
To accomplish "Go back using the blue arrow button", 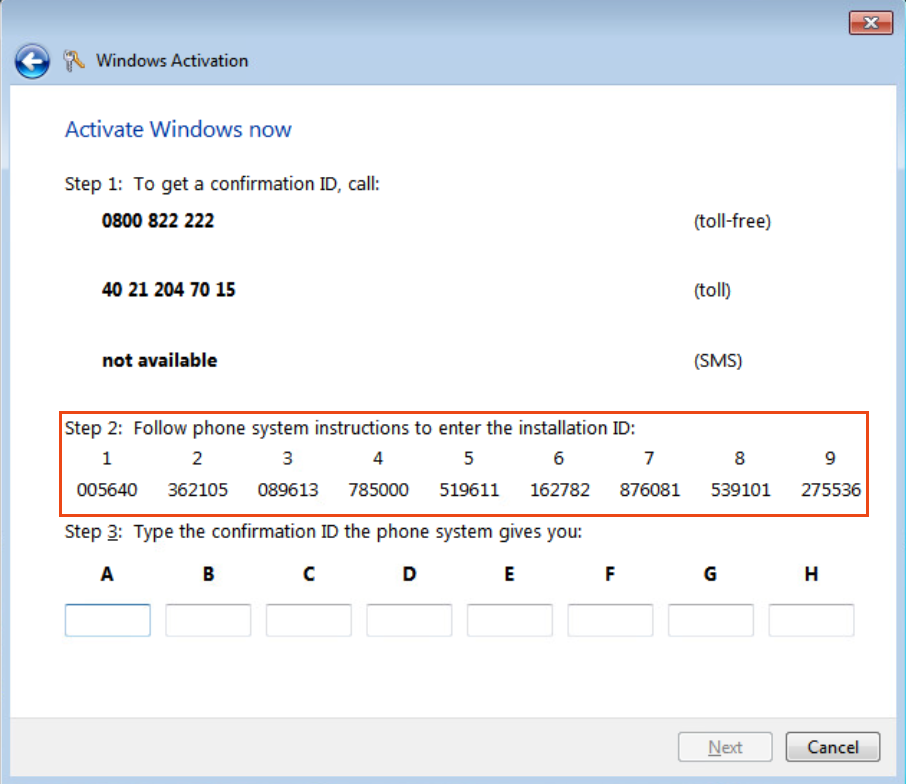I will point(32,61).
